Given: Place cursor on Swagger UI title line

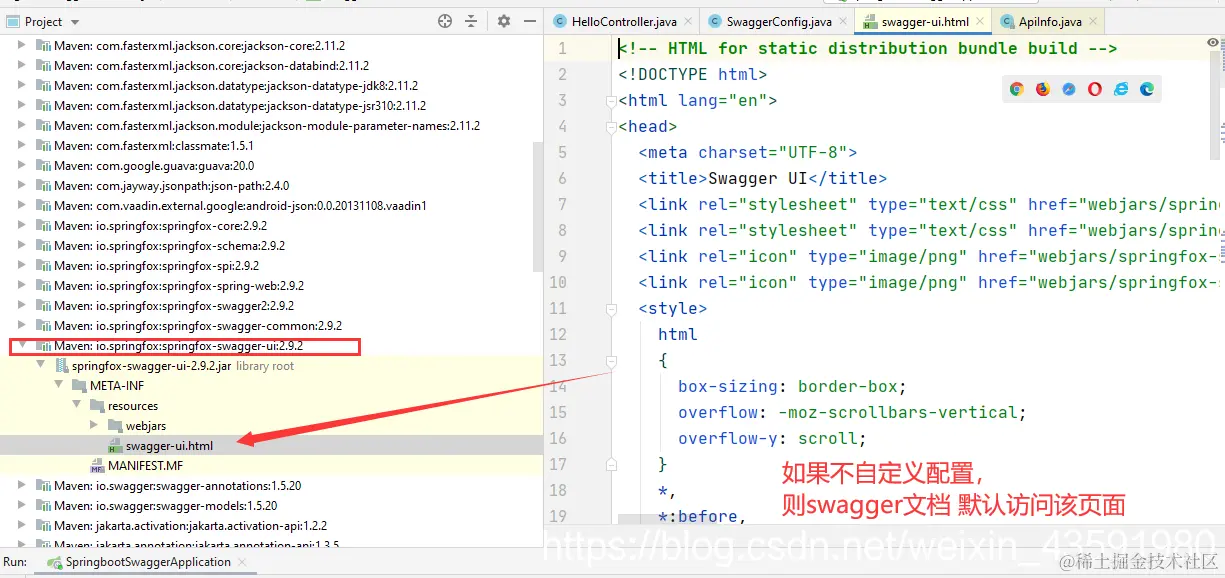Looking at the screenshot, I should coord(762,178).
